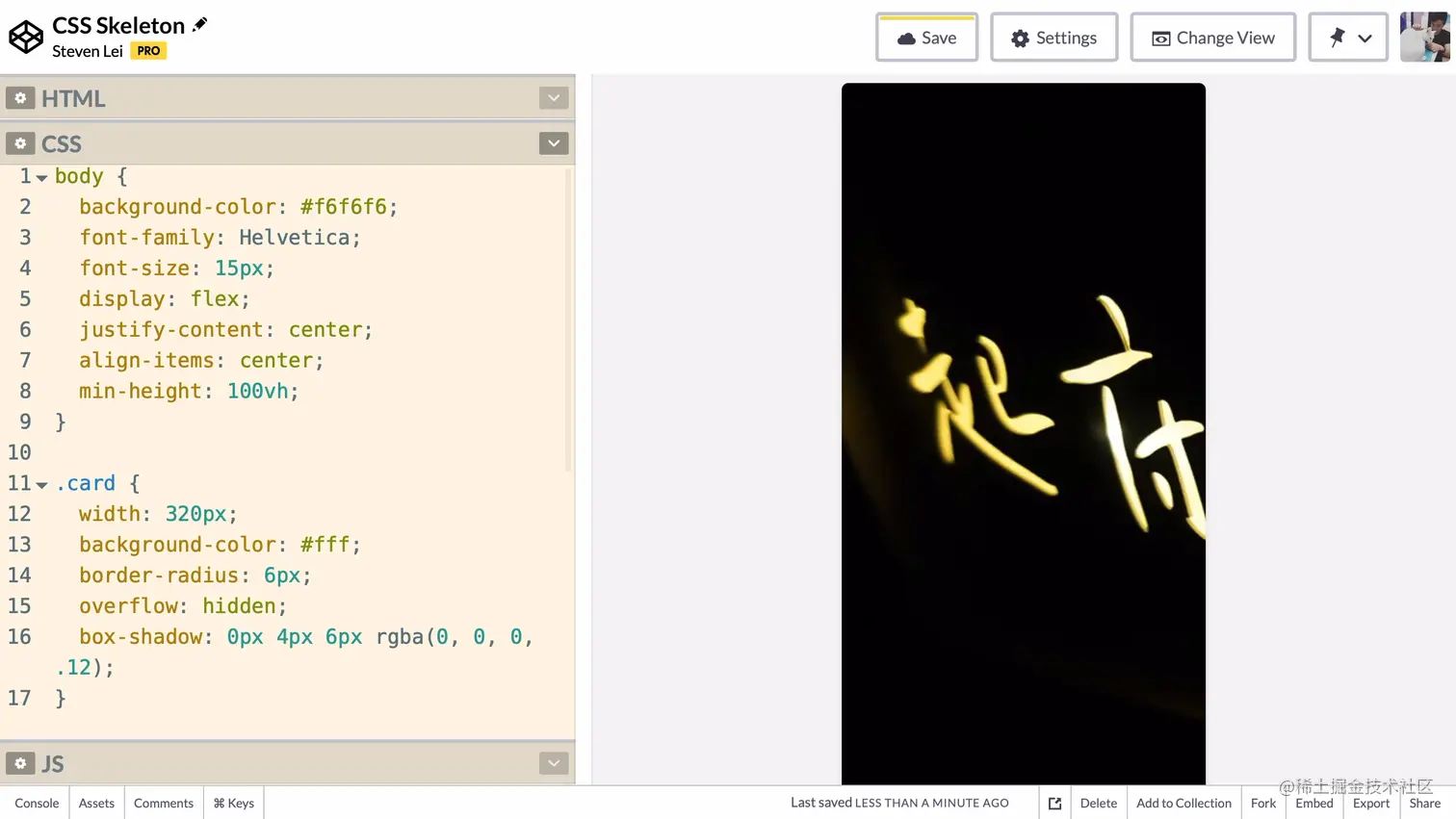Collapse the HTML panel with its chevron

point(554,97)
